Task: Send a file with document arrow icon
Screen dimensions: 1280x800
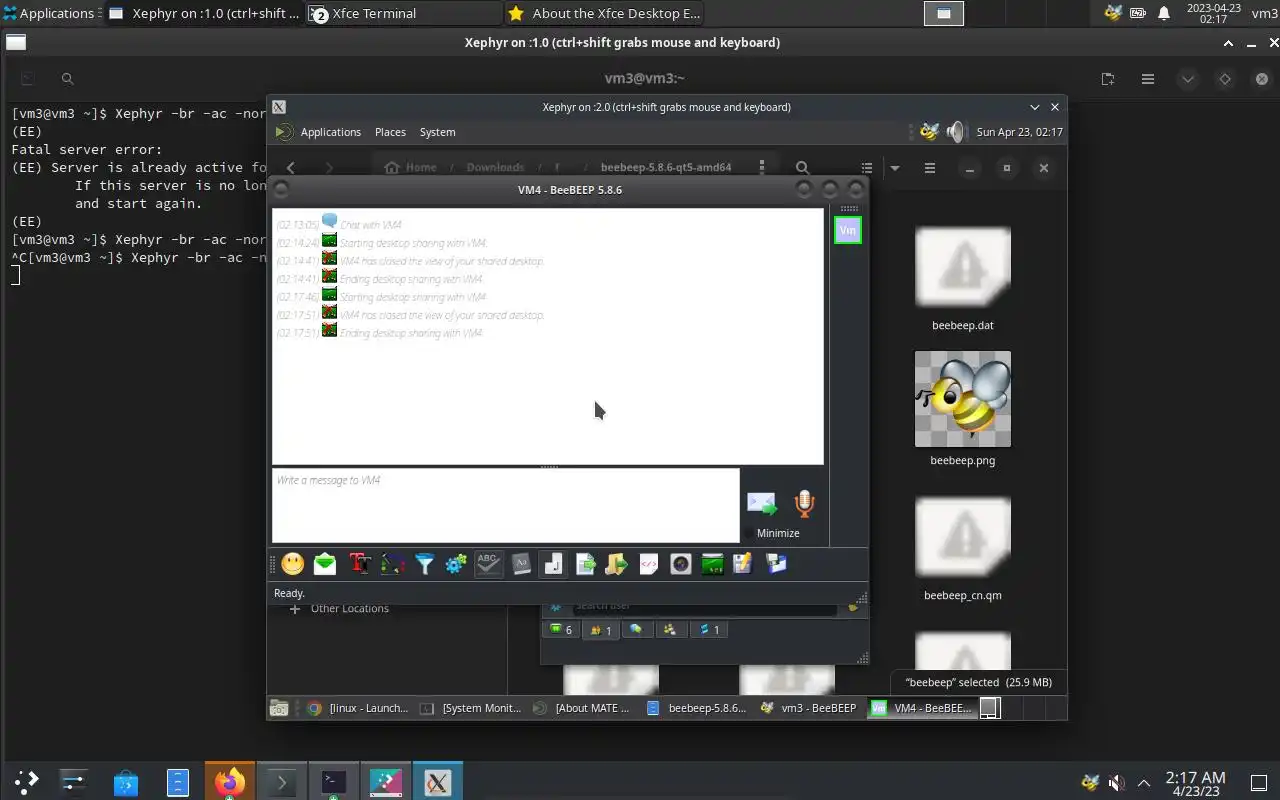Action: click(586, 564)
